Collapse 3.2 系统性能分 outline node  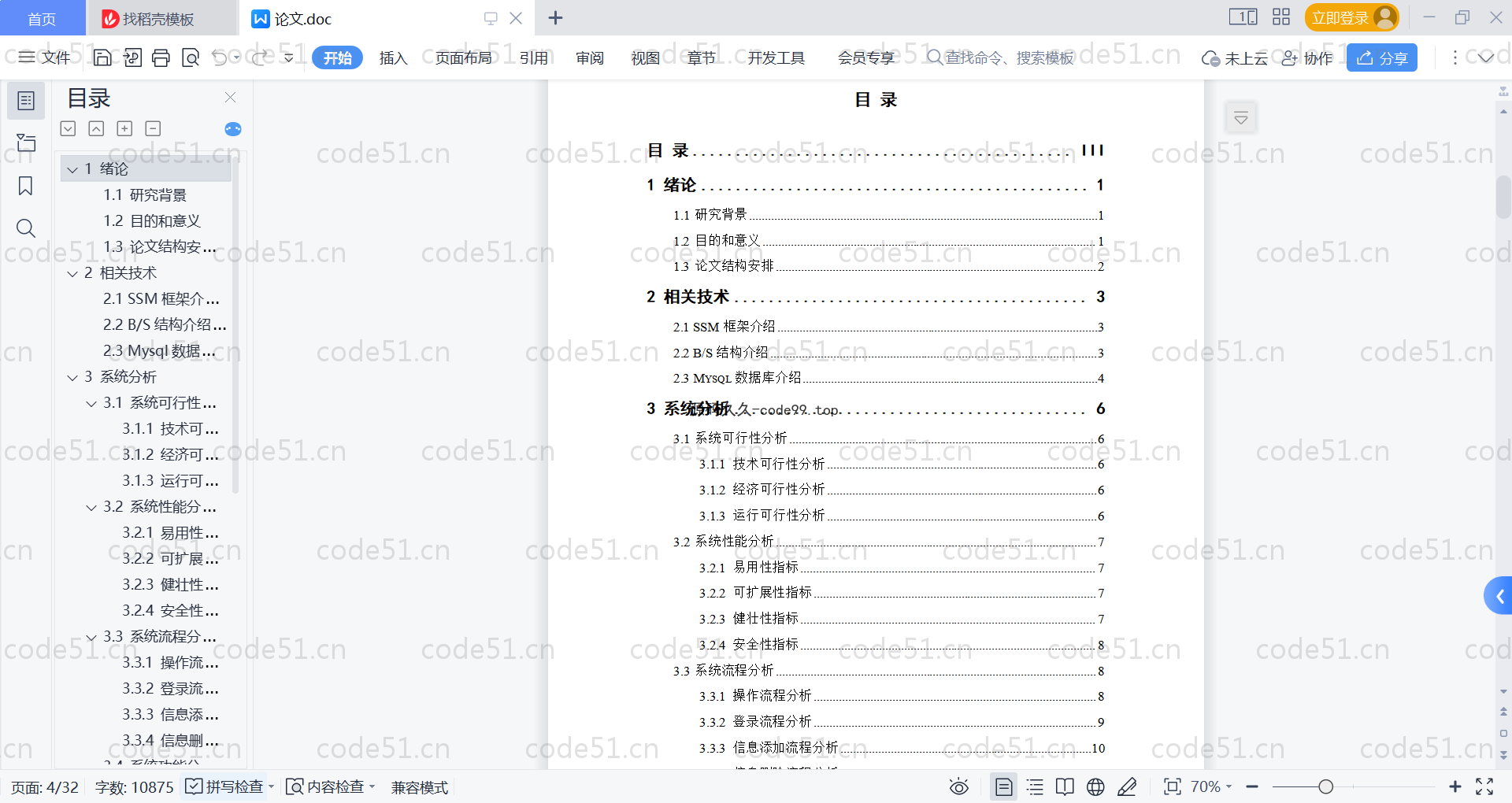point(91,507)
